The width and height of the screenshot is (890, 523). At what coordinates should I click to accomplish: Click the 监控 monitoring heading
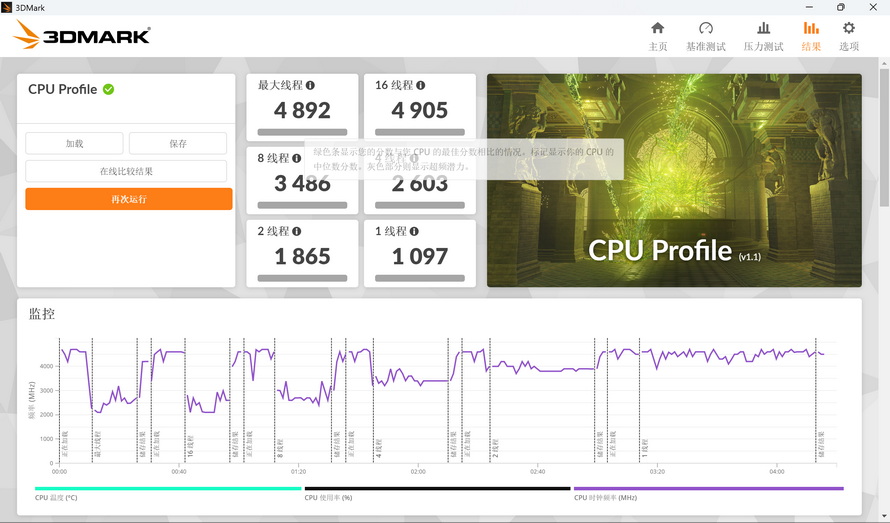[x=42, y=313]
